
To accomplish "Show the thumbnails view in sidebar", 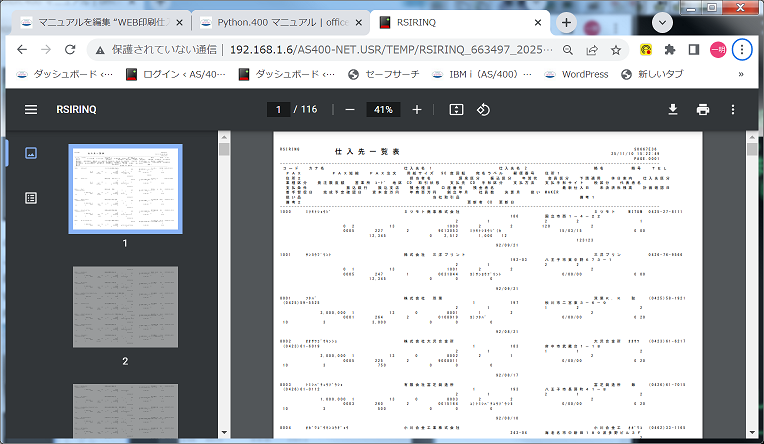I will [31, 153].
